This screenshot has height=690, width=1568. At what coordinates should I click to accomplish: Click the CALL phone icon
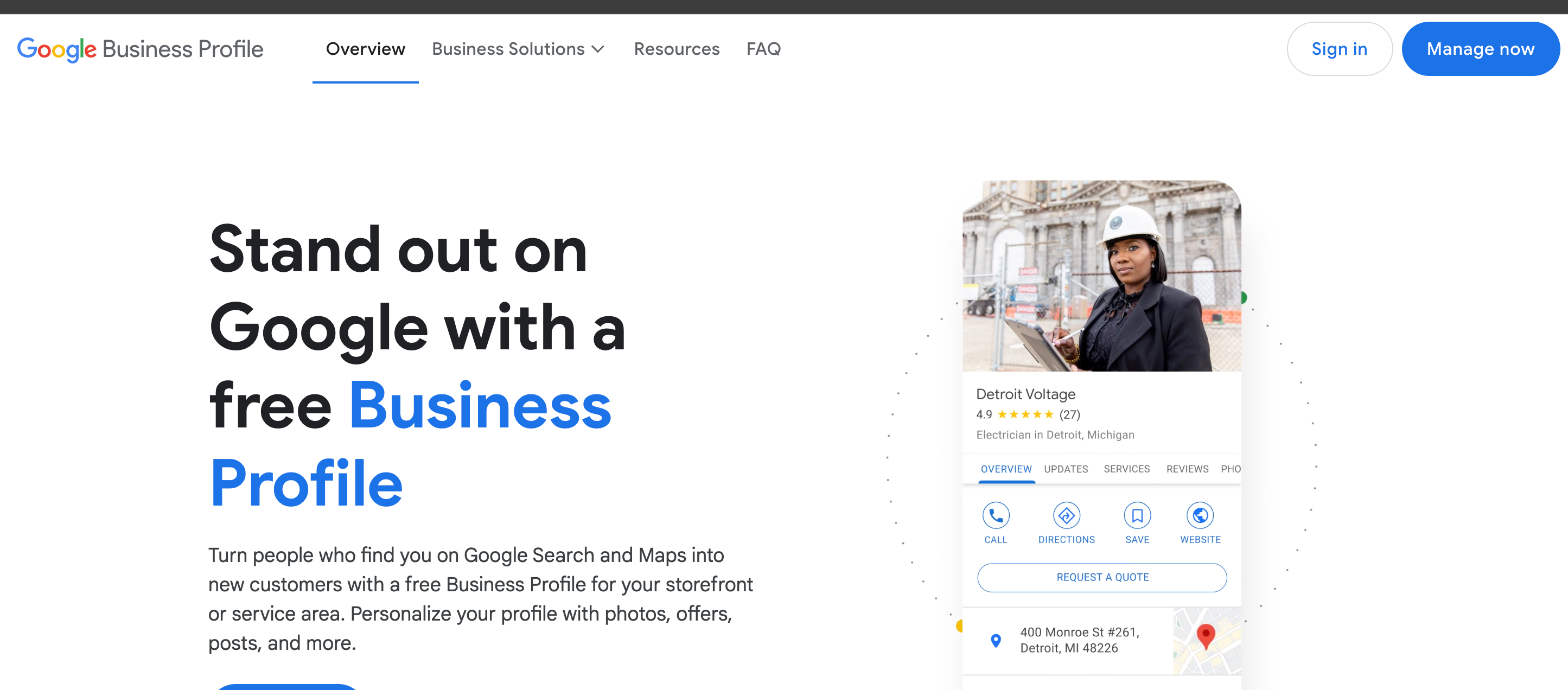pyautogui.click(x=996, y=515)
